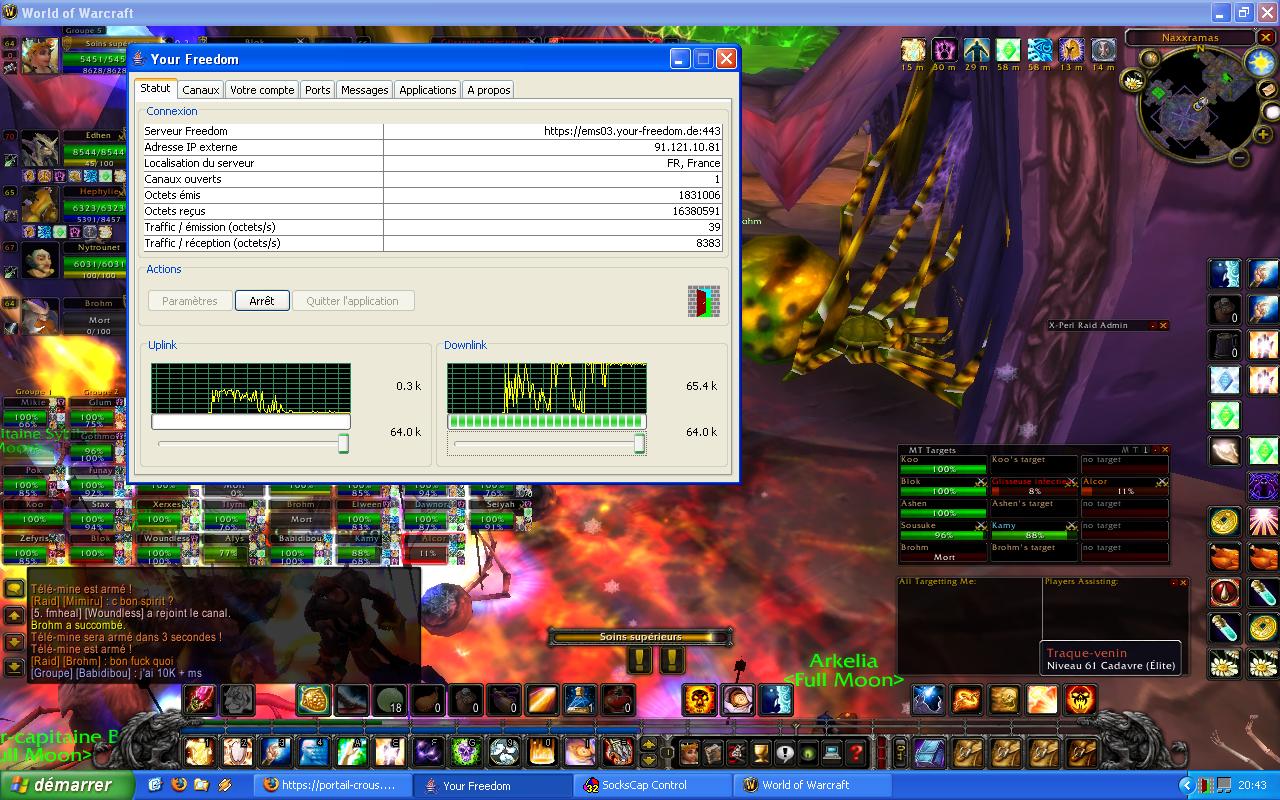Target Alcor frame in MT Targets

click(x=1125, y=486)
